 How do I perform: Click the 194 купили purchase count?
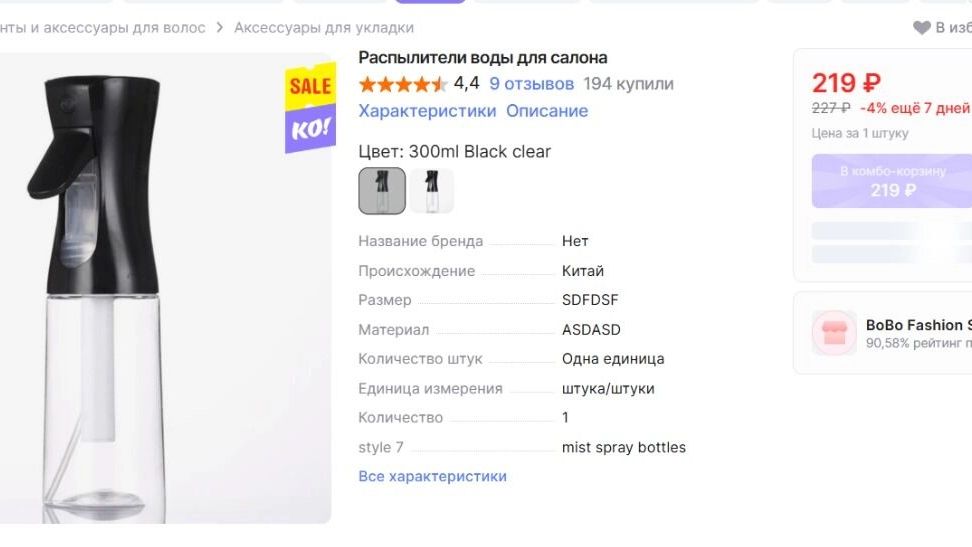[x=629, y=84]
